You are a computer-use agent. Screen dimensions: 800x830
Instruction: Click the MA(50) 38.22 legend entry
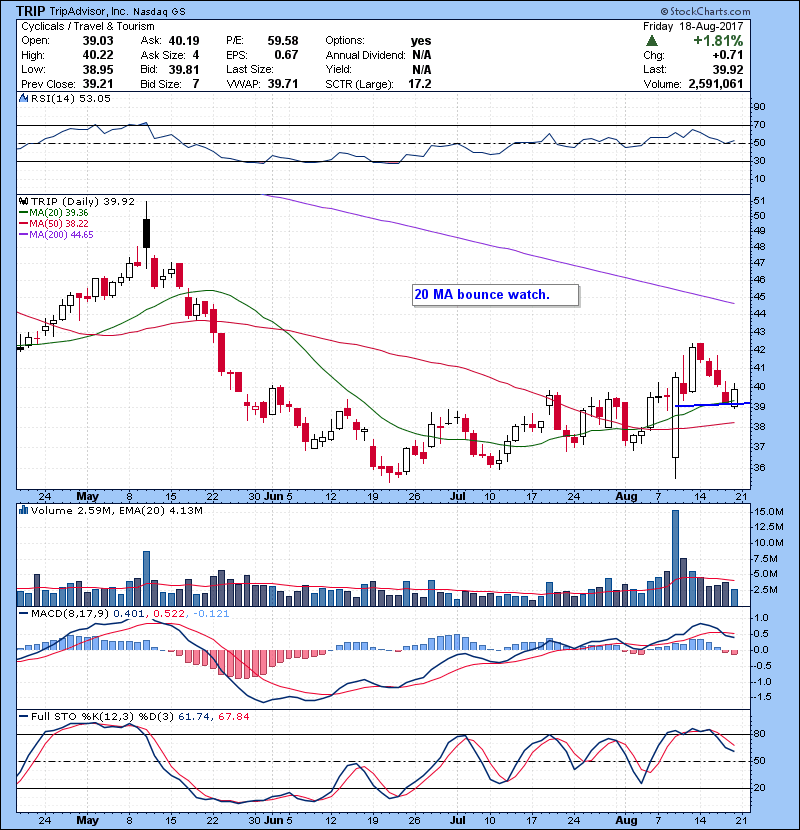(x=53, y=223)
